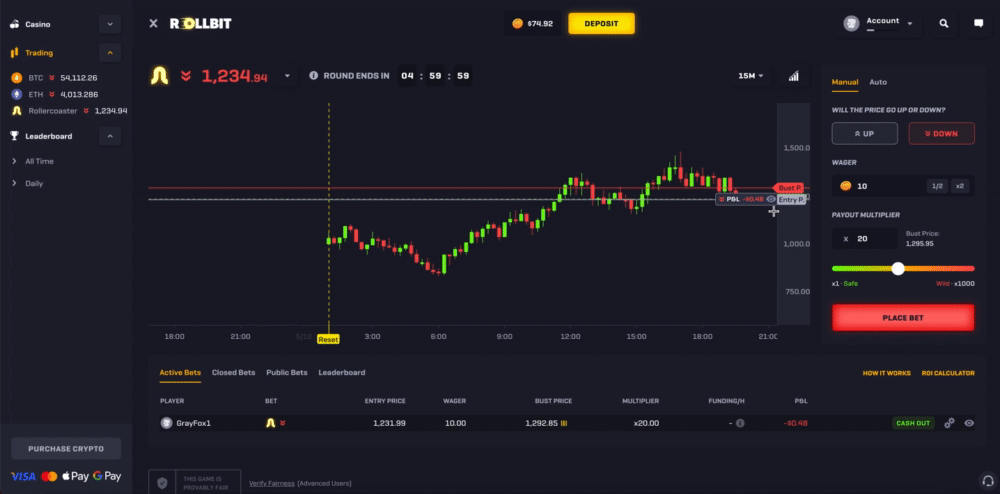1000x494 pixels.
Task: Select the UP prediction option
Action: pyautogui.click(x=864, y=133)
